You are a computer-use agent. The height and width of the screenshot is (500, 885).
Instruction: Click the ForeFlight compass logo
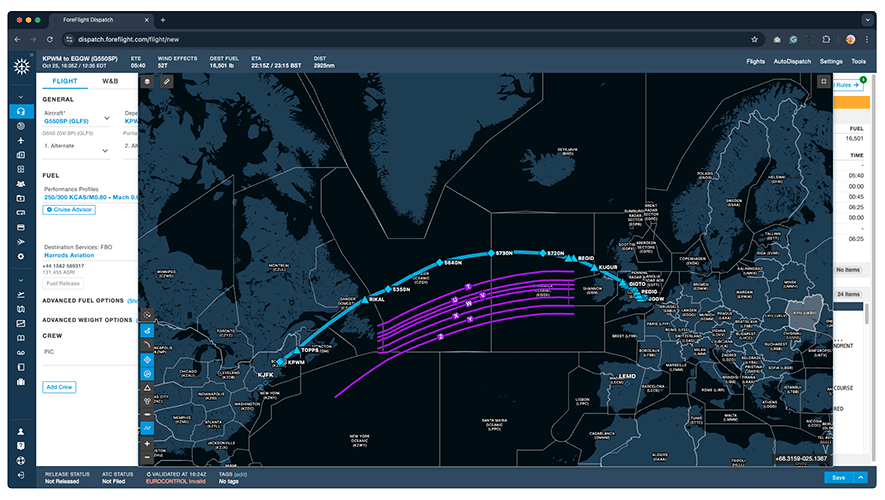click(21, 67)
